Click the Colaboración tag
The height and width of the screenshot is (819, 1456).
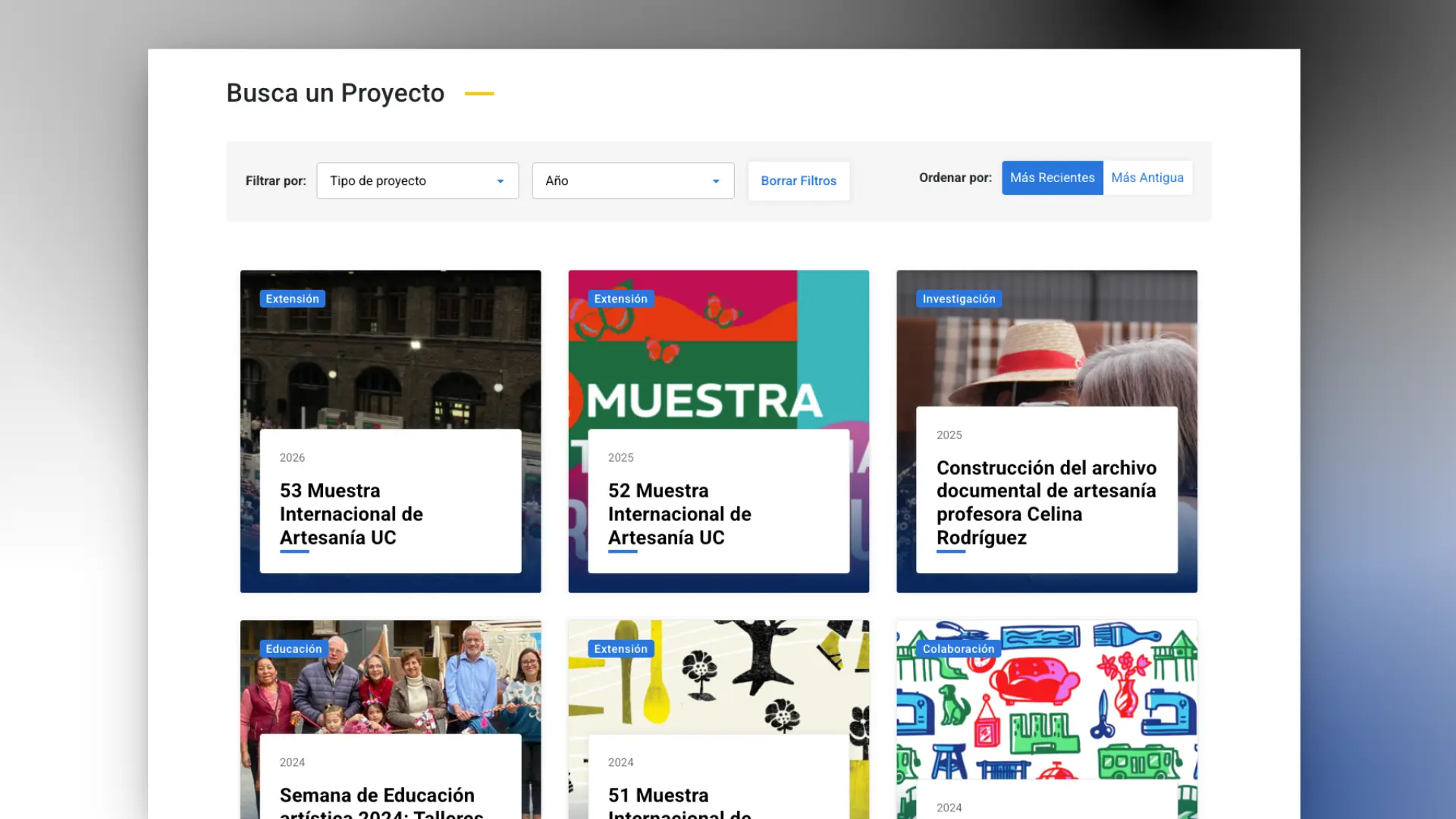958,648
